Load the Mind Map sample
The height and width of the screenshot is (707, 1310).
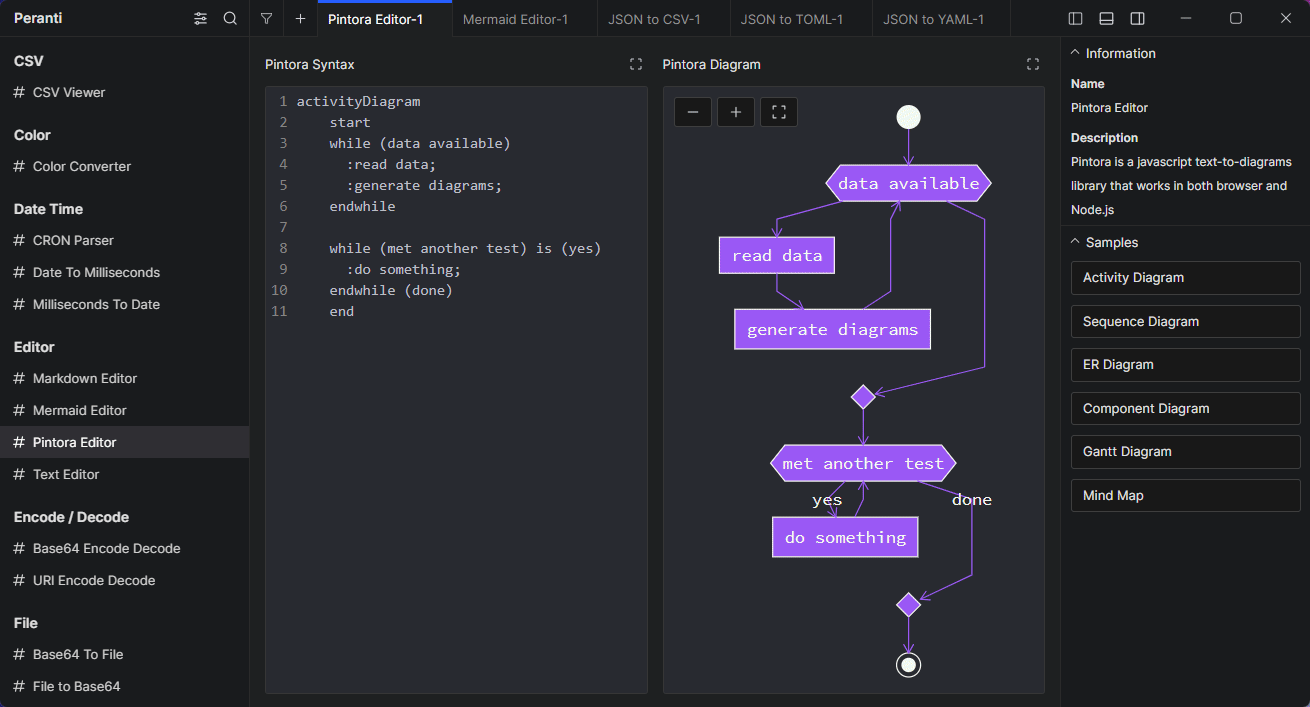pyautogui.click(x=1185, y=495)
